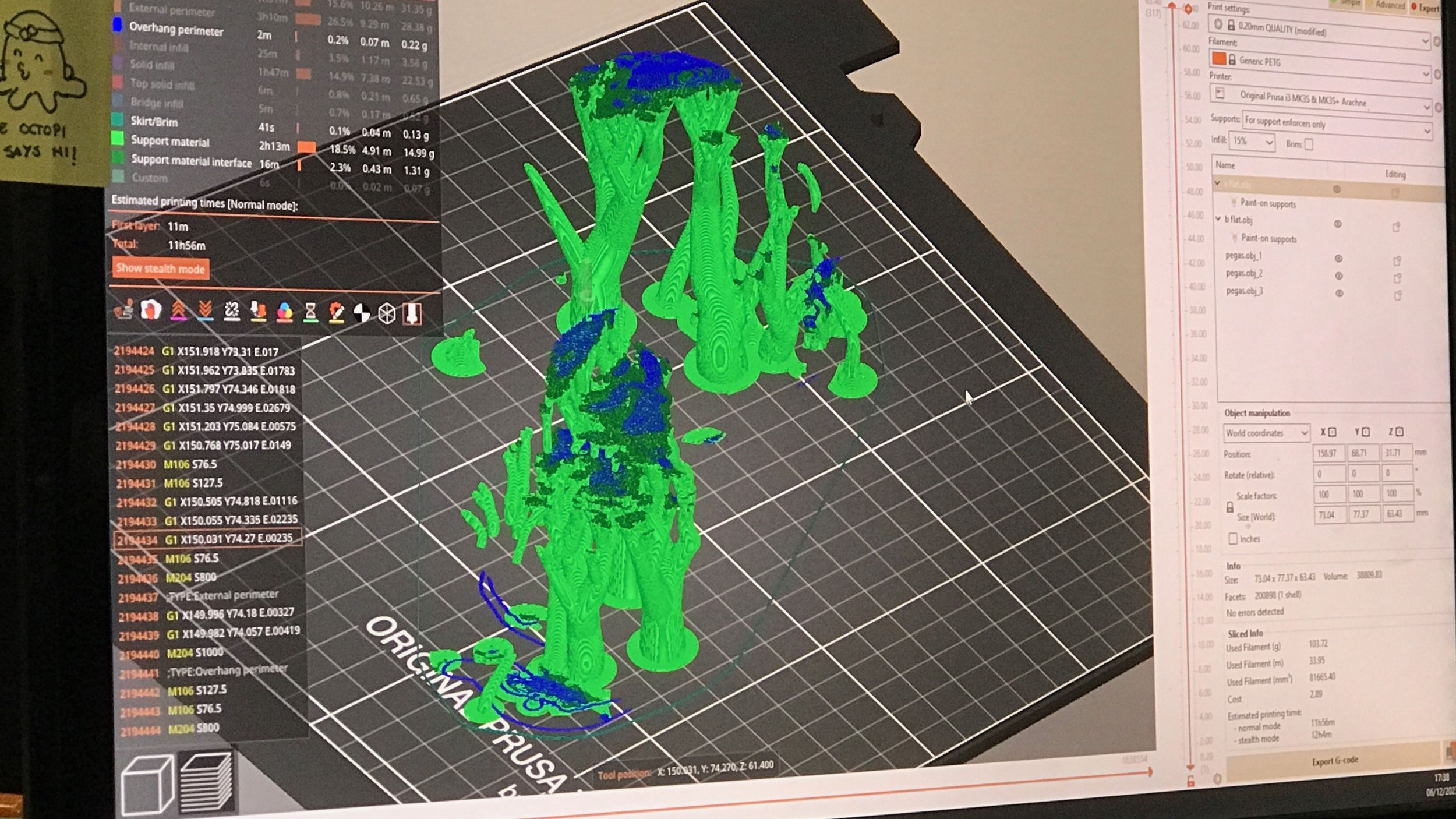Click the editing icon for pegas.obj_1
Screen dimensions: 1456x819
(1397, 262)
